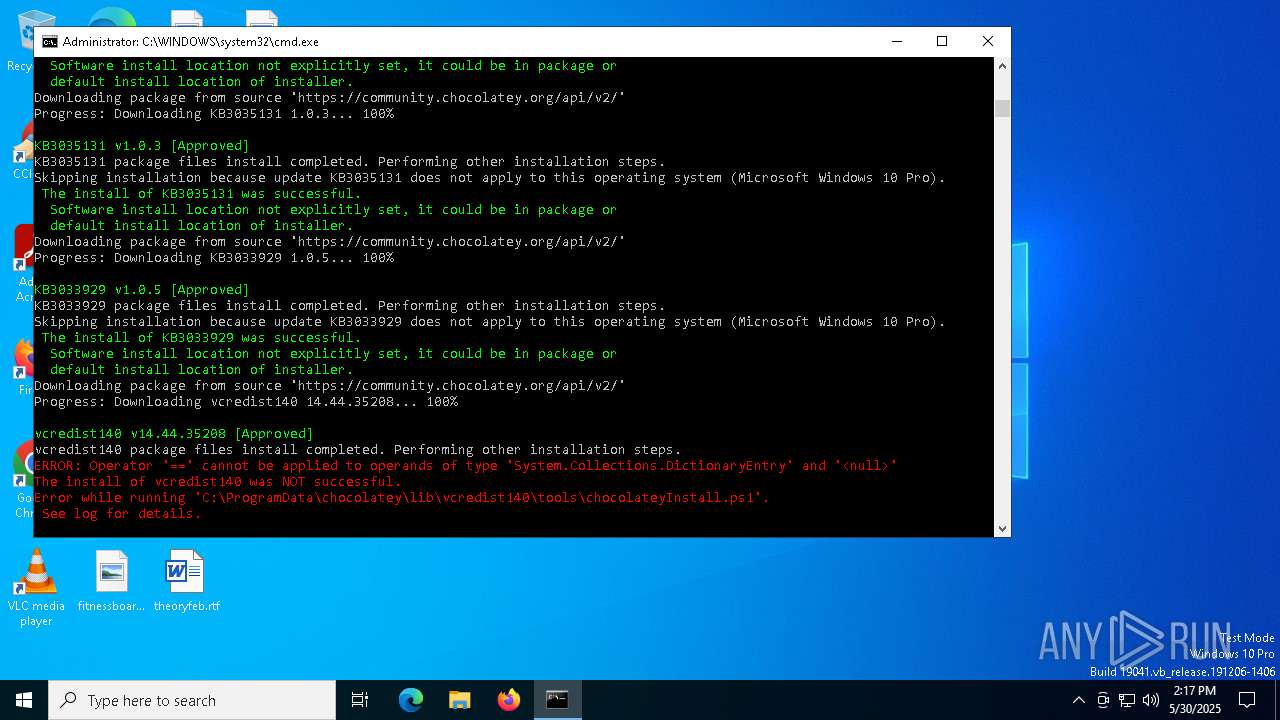The height and width of the screenshot is (720, 1280).
Task: Click the 'See log for details.' line
Action: coord(121,513)
